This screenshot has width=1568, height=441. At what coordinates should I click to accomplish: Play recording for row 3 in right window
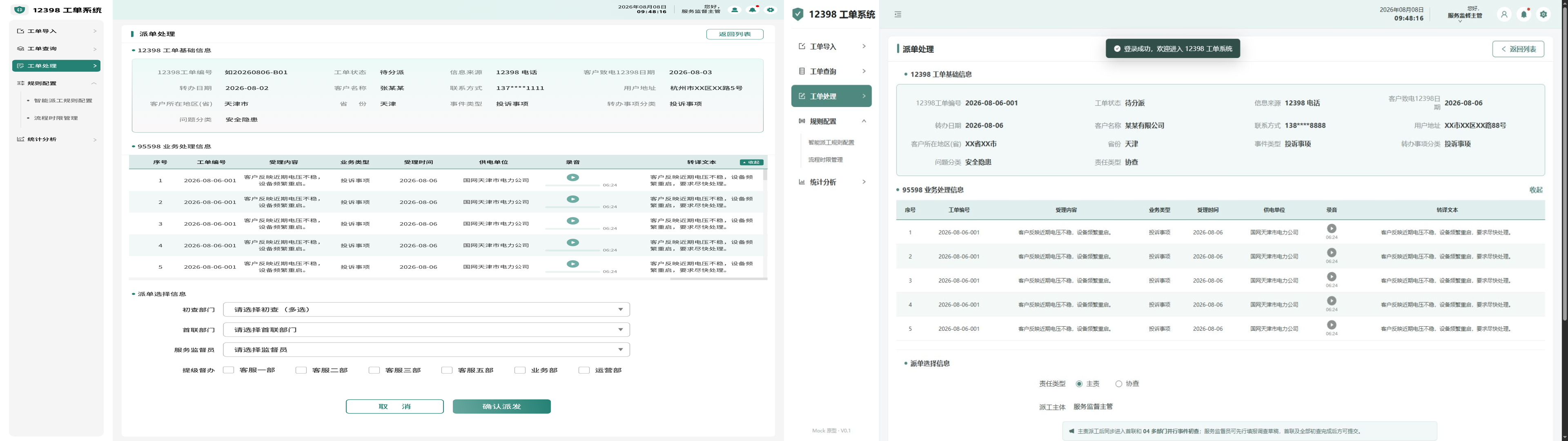point(1332,276)
